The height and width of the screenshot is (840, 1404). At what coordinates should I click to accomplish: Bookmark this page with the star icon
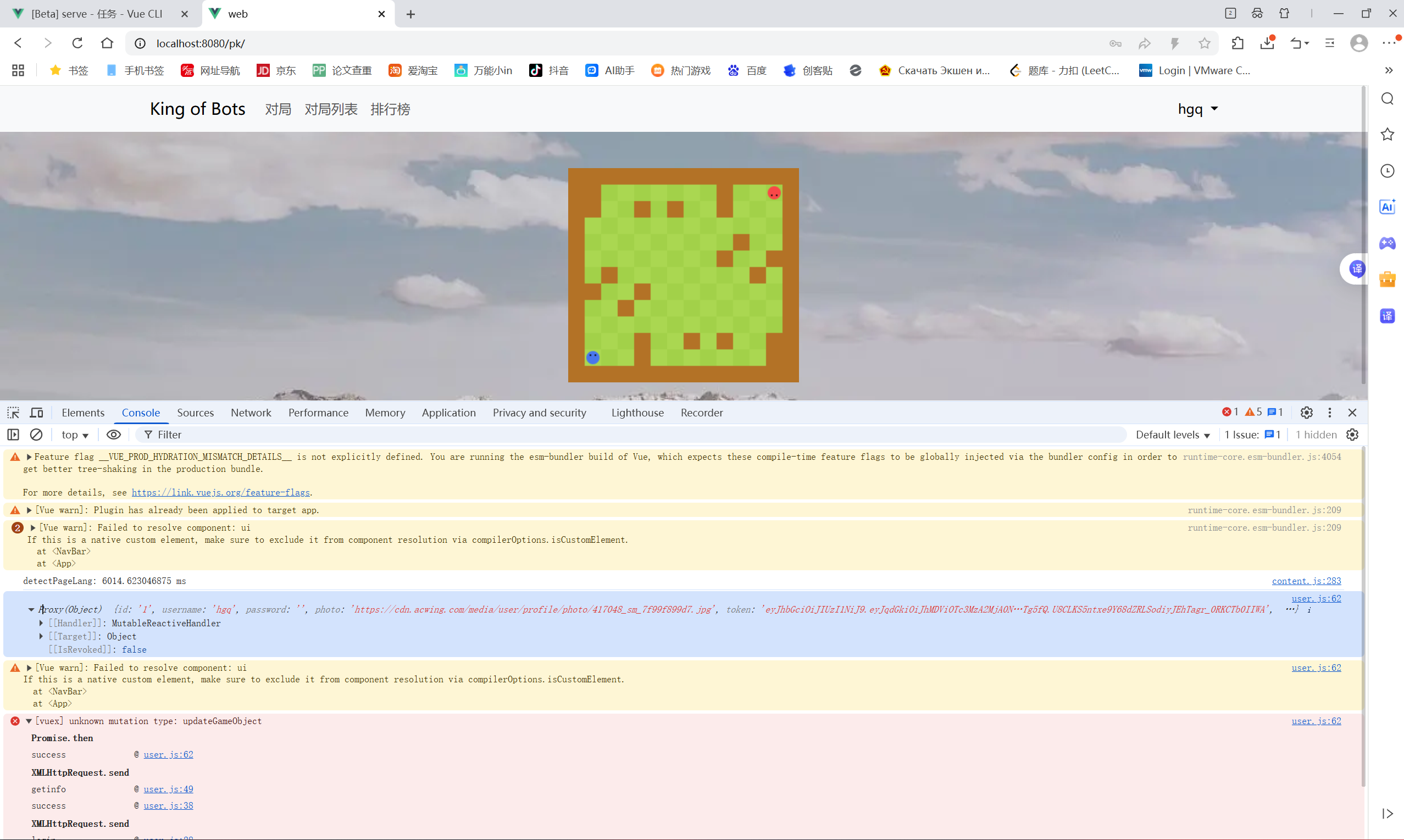[1204, 43]
